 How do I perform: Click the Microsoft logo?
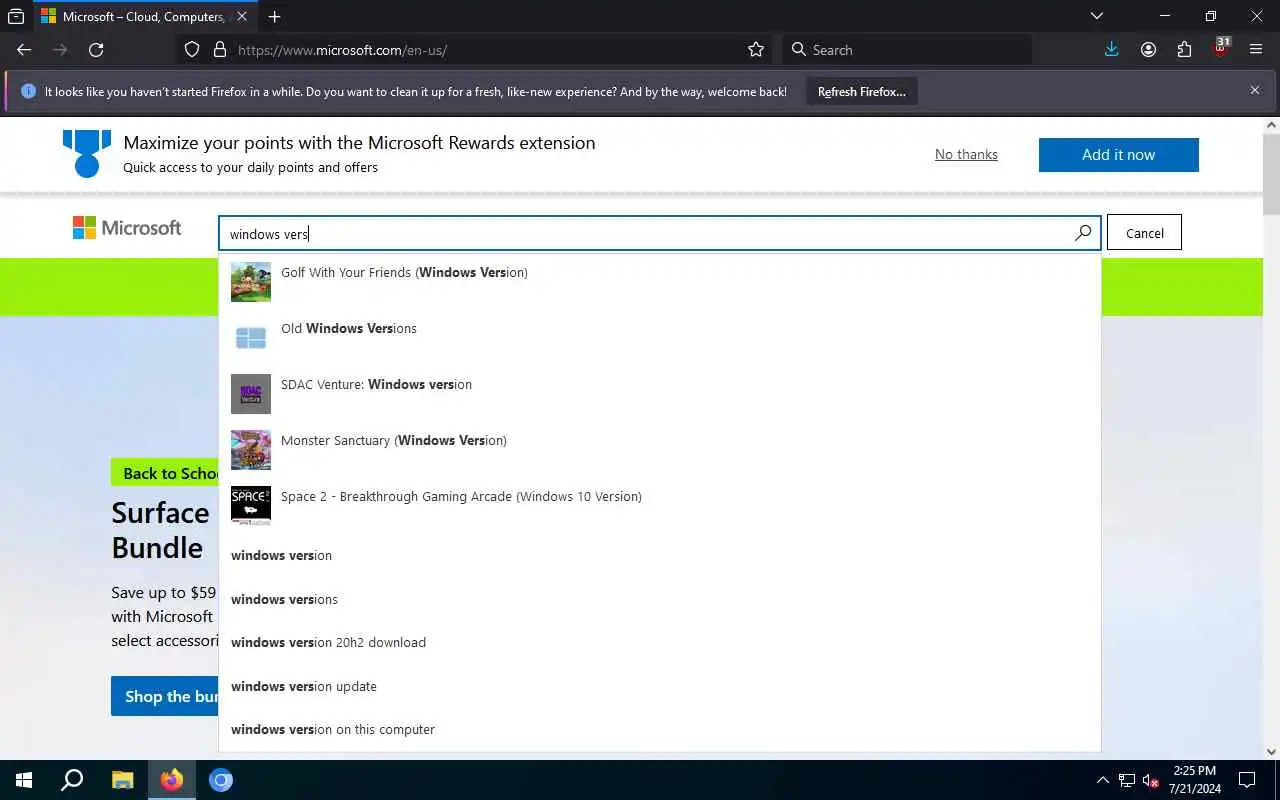[x=127, y=228]
